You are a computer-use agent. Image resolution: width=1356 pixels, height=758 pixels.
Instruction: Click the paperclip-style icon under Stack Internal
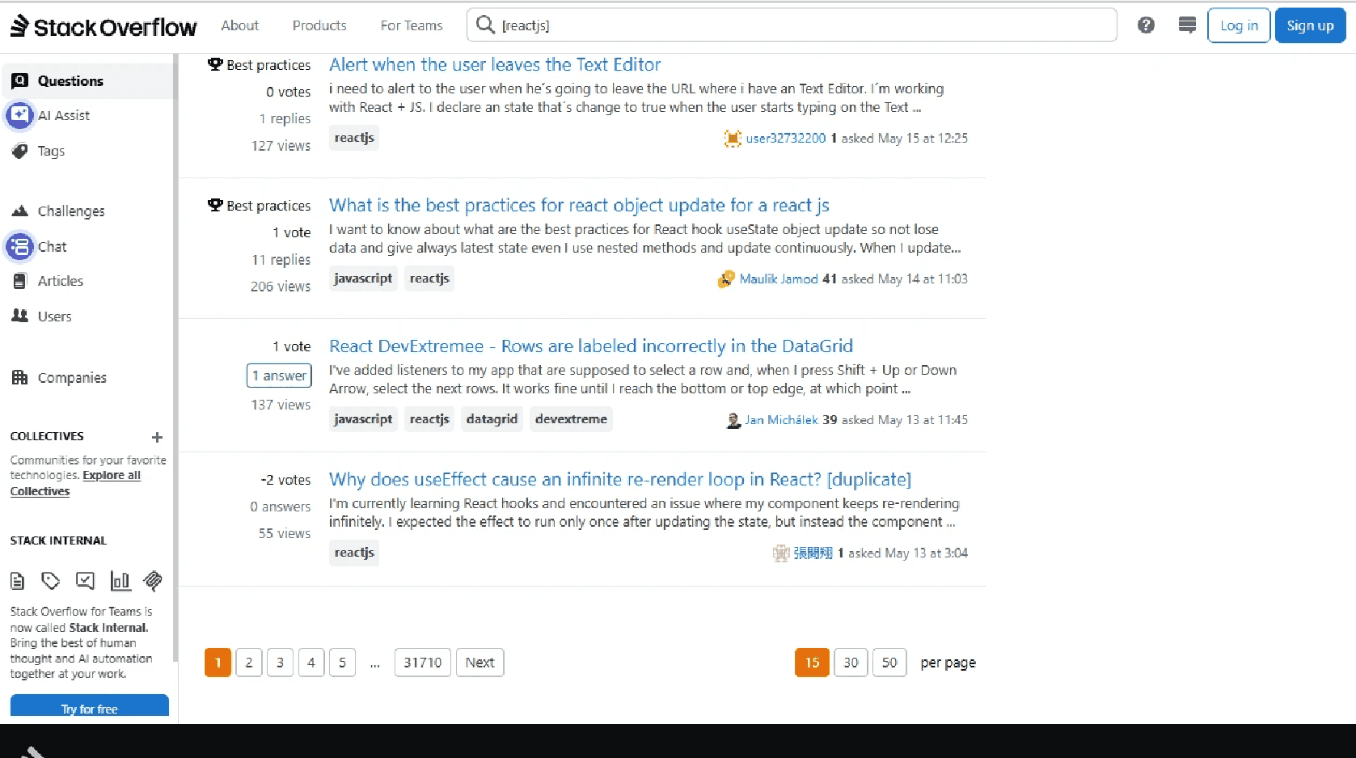pyautogui.click(x=153, y=580)
